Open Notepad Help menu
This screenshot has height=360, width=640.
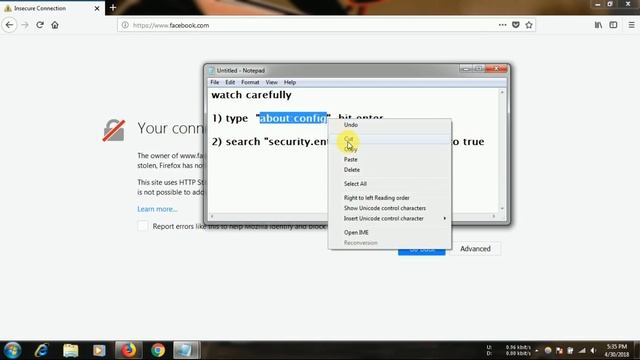click(289, 82)
